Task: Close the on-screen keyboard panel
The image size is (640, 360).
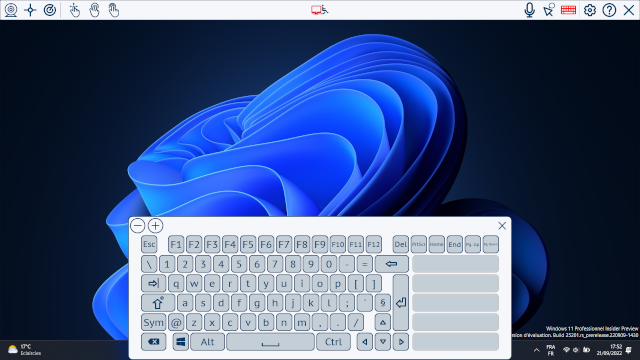Action: (x=502, y=226)
